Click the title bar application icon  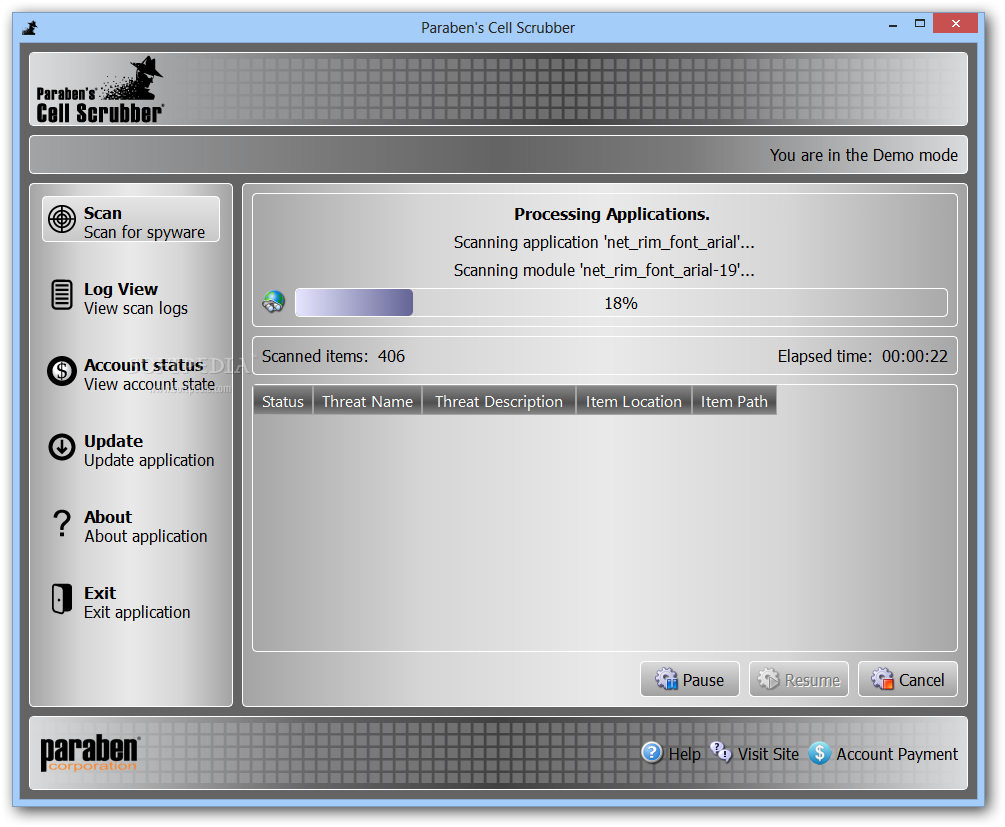click(29, 28)
